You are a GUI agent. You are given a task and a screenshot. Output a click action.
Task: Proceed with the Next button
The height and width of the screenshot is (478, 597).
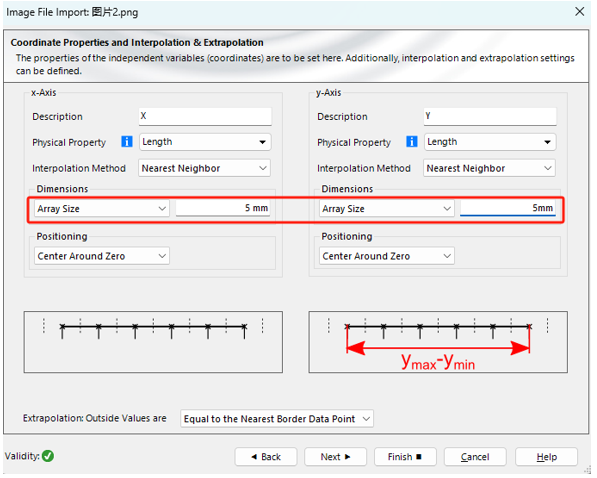pyautogui.click(x=335, y=457)
